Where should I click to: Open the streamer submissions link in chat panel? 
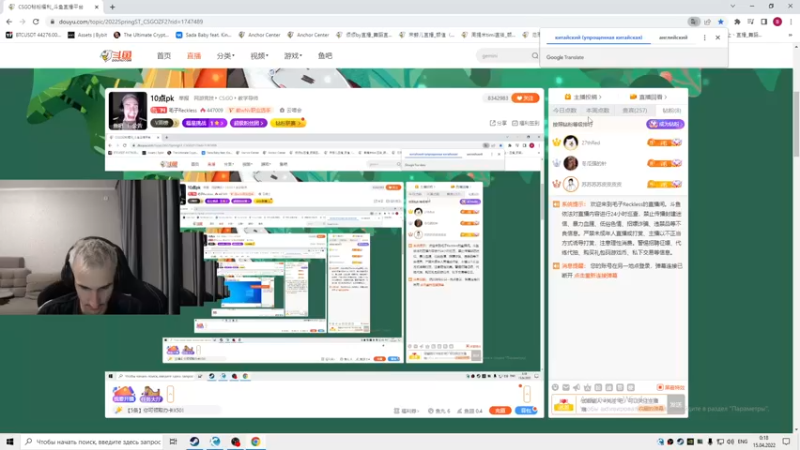[583, 97]
